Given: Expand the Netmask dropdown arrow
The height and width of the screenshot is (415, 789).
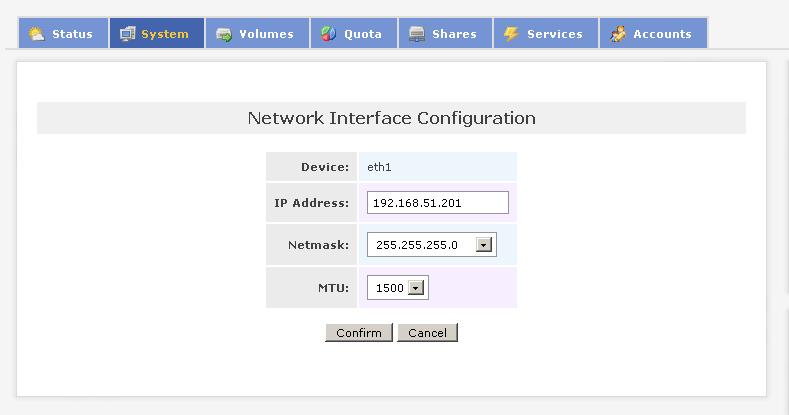Looking at the screenshot, I should pyautogui.click(x=485, y=245).
